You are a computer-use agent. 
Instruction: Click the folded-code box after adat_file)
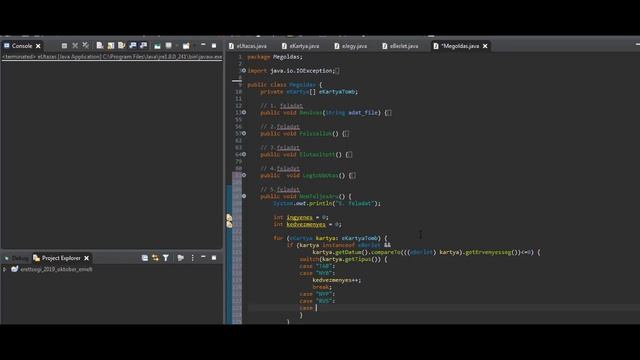click(x=388, y=113)
